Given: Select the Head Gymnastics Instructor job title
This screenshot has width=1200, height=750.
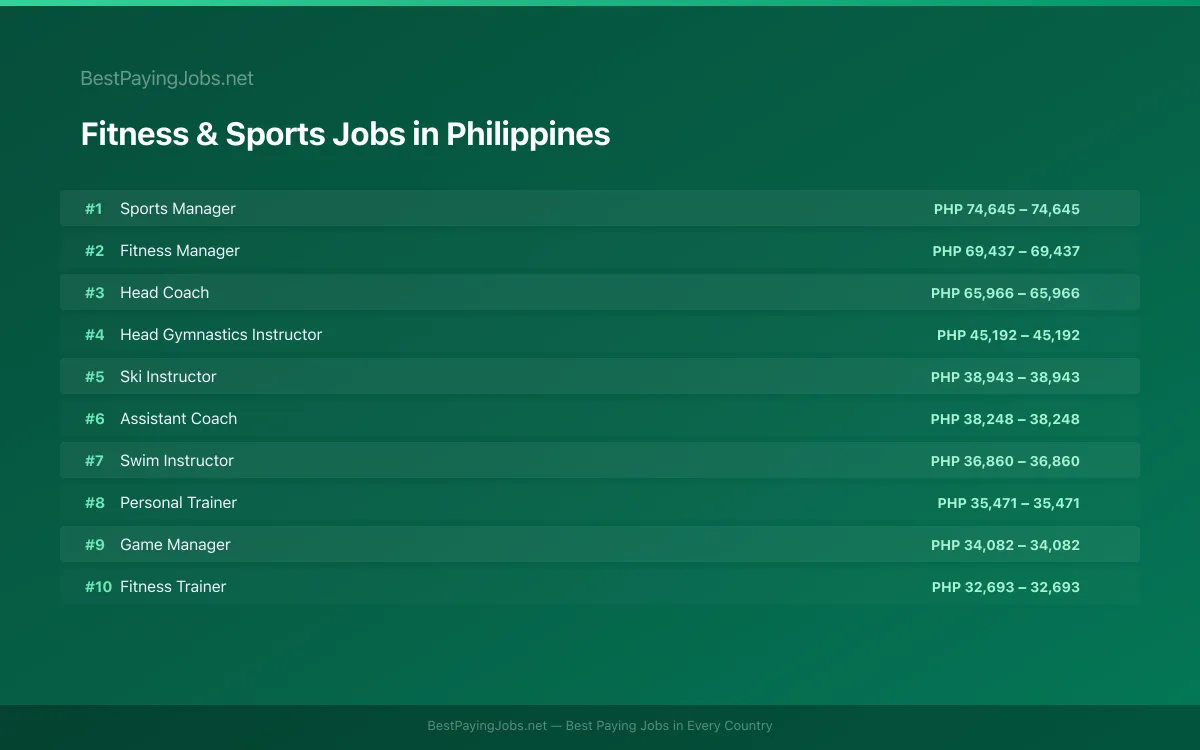Looking at the screenshot, I should tap(221, 335).
